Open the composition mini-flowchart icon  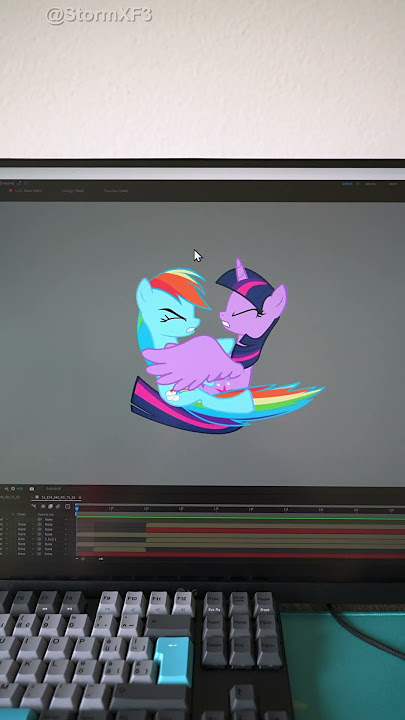[34, 506]
